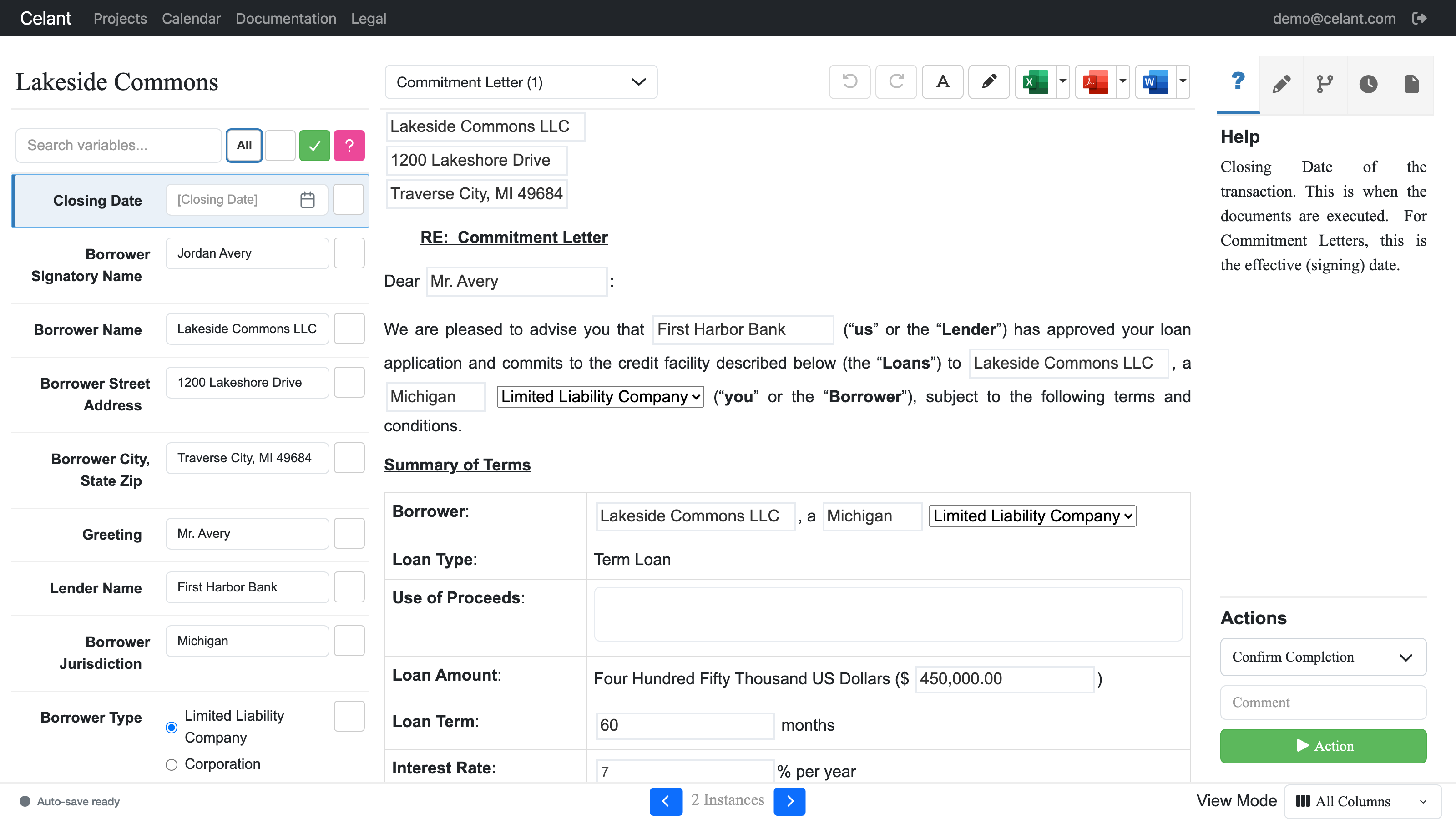Tick checkbox beside Borrower City, State Zip
This screenshot has width=1456, height=819.
(349, 458)
